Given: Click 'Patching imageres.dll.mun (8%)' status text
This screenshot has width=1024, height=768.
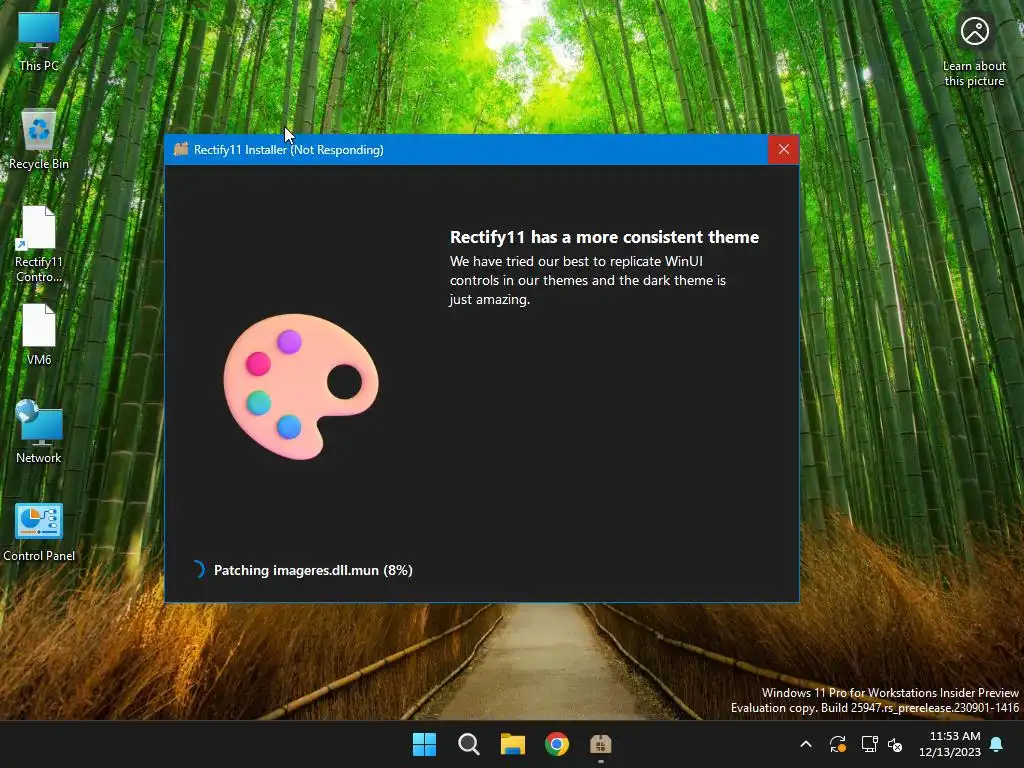Looking at the screenshot, I should (313, 570).
